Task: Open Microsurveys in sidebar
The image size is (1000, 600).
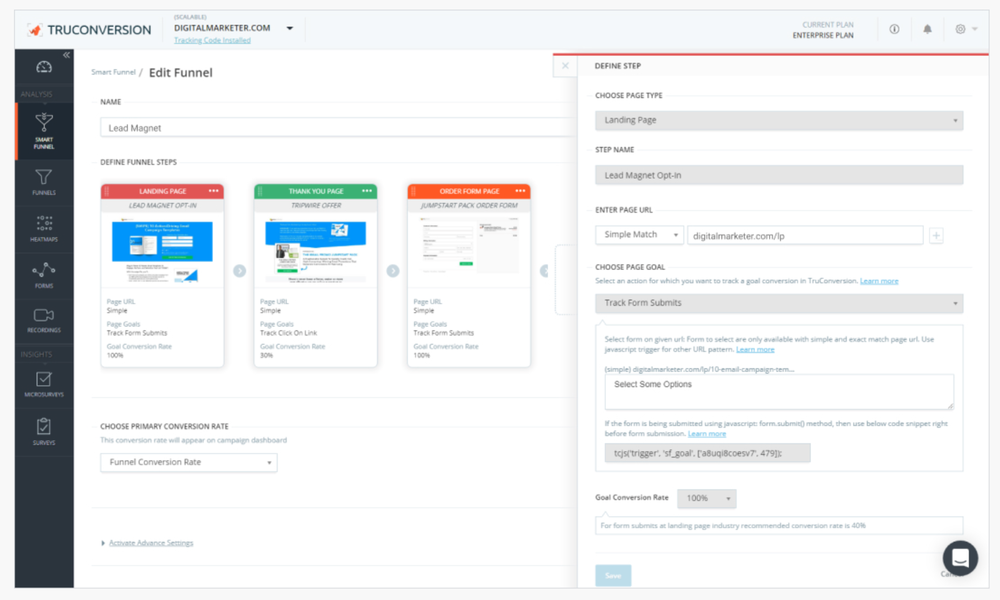Action: 44,384
